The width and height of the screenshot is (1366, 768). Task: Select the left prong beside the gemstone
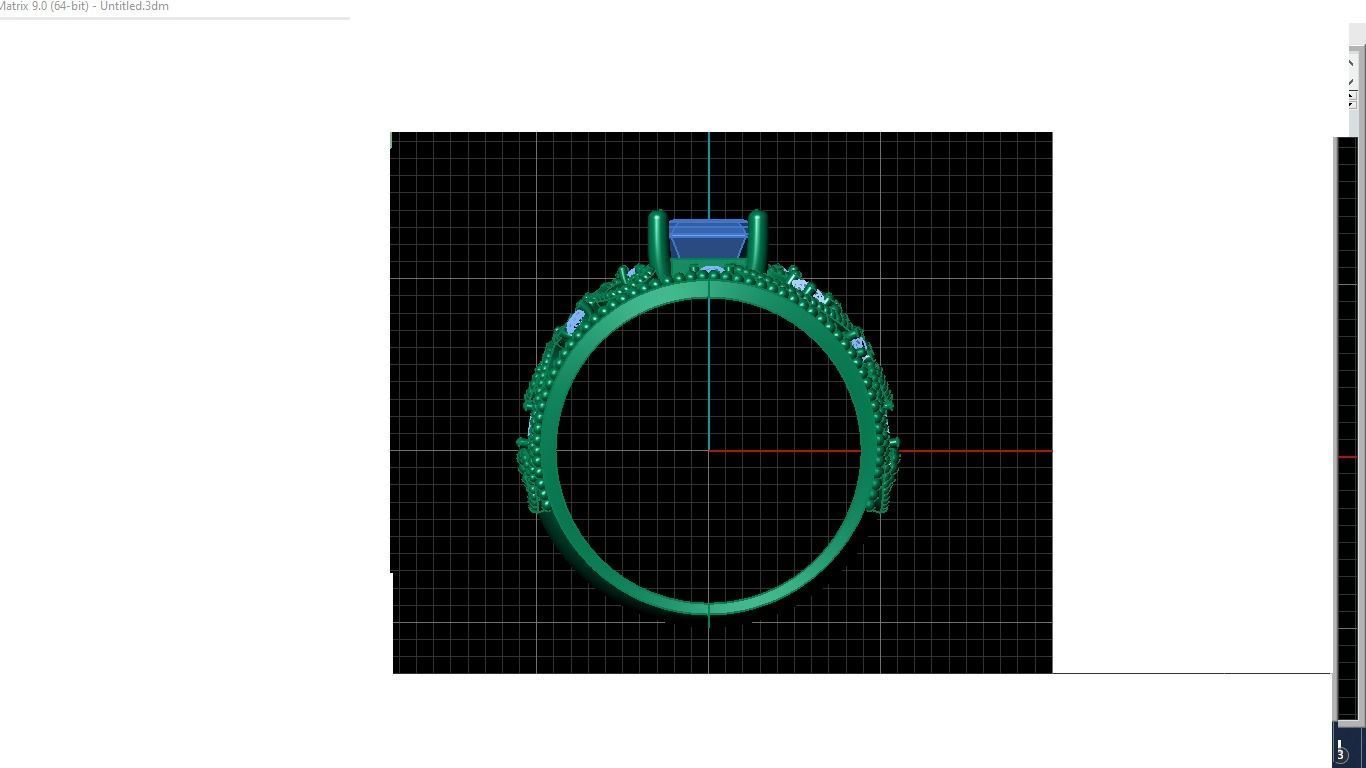(x=658, y=242)
